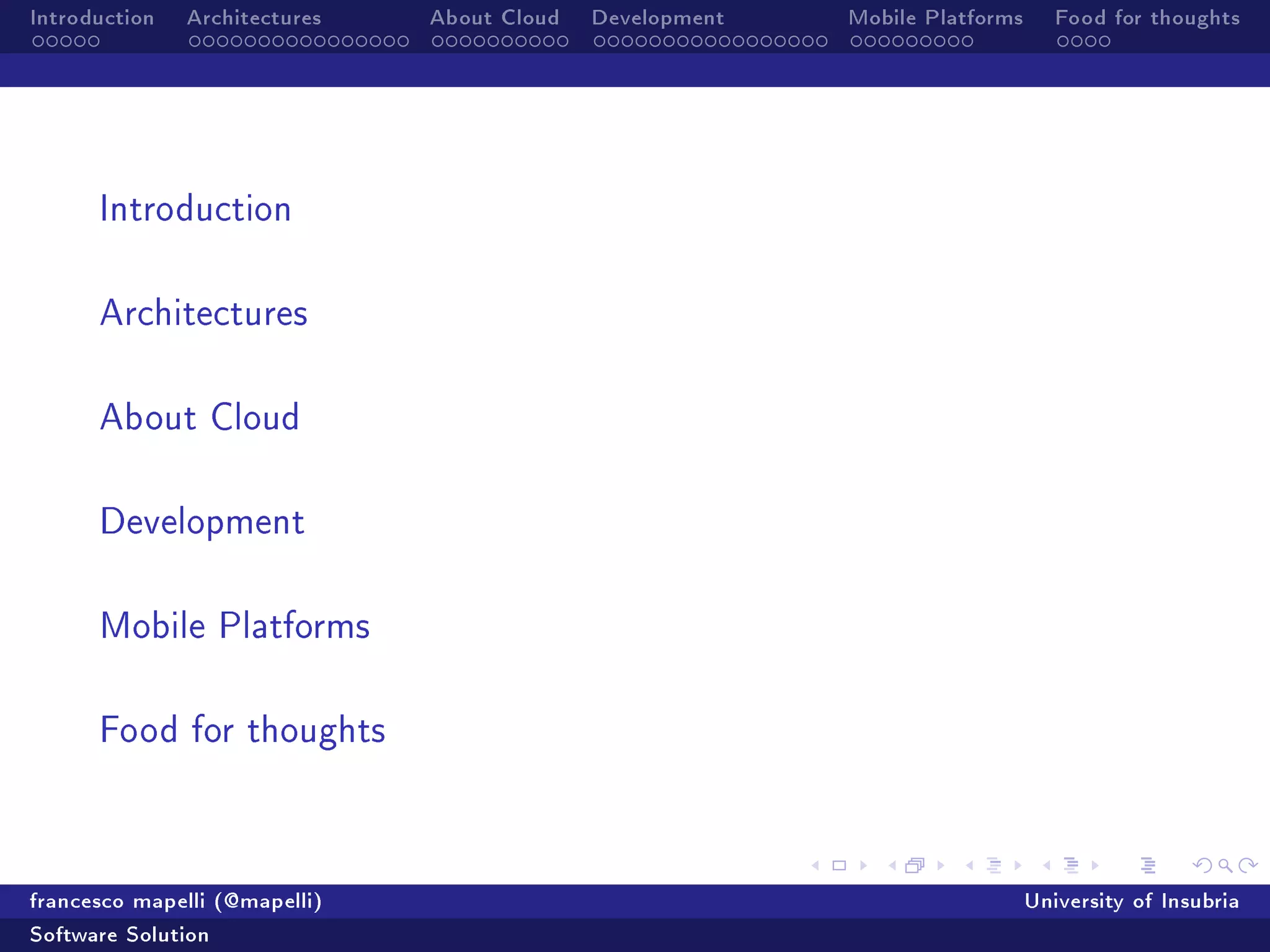Open About Cloud in the header bar
The height and width of the screenshot is (952, 1270).
[x=495, y=18]
